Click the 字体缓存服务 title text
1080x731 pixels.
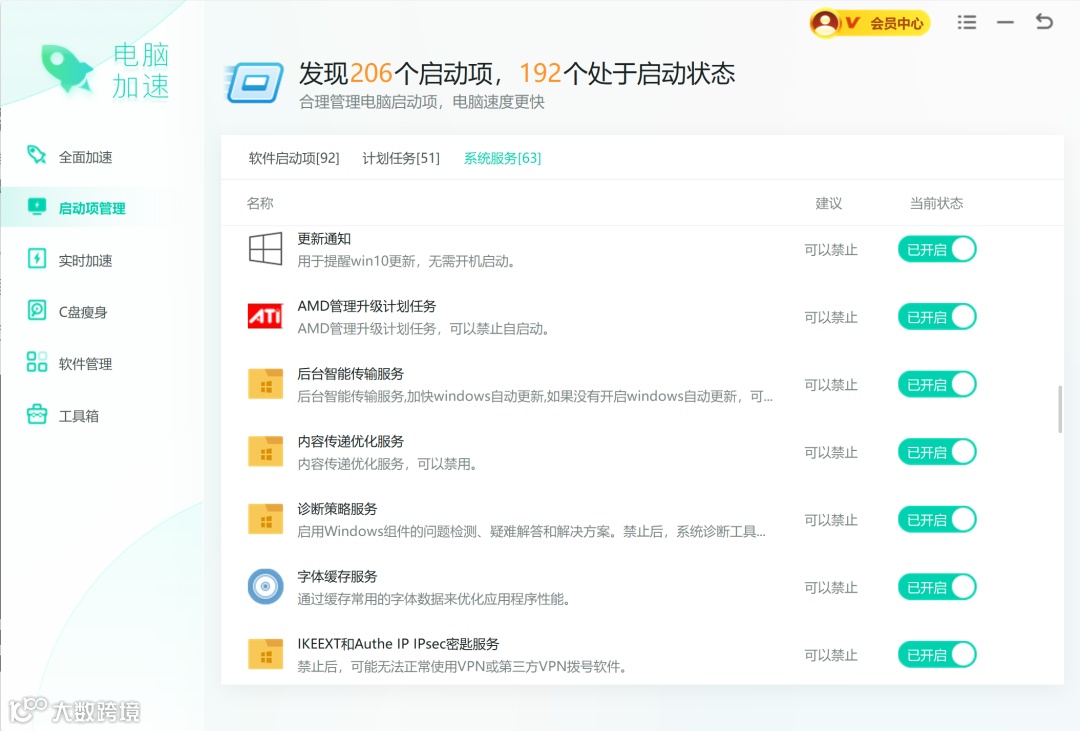pyautogui.click(x=338, y=576)
